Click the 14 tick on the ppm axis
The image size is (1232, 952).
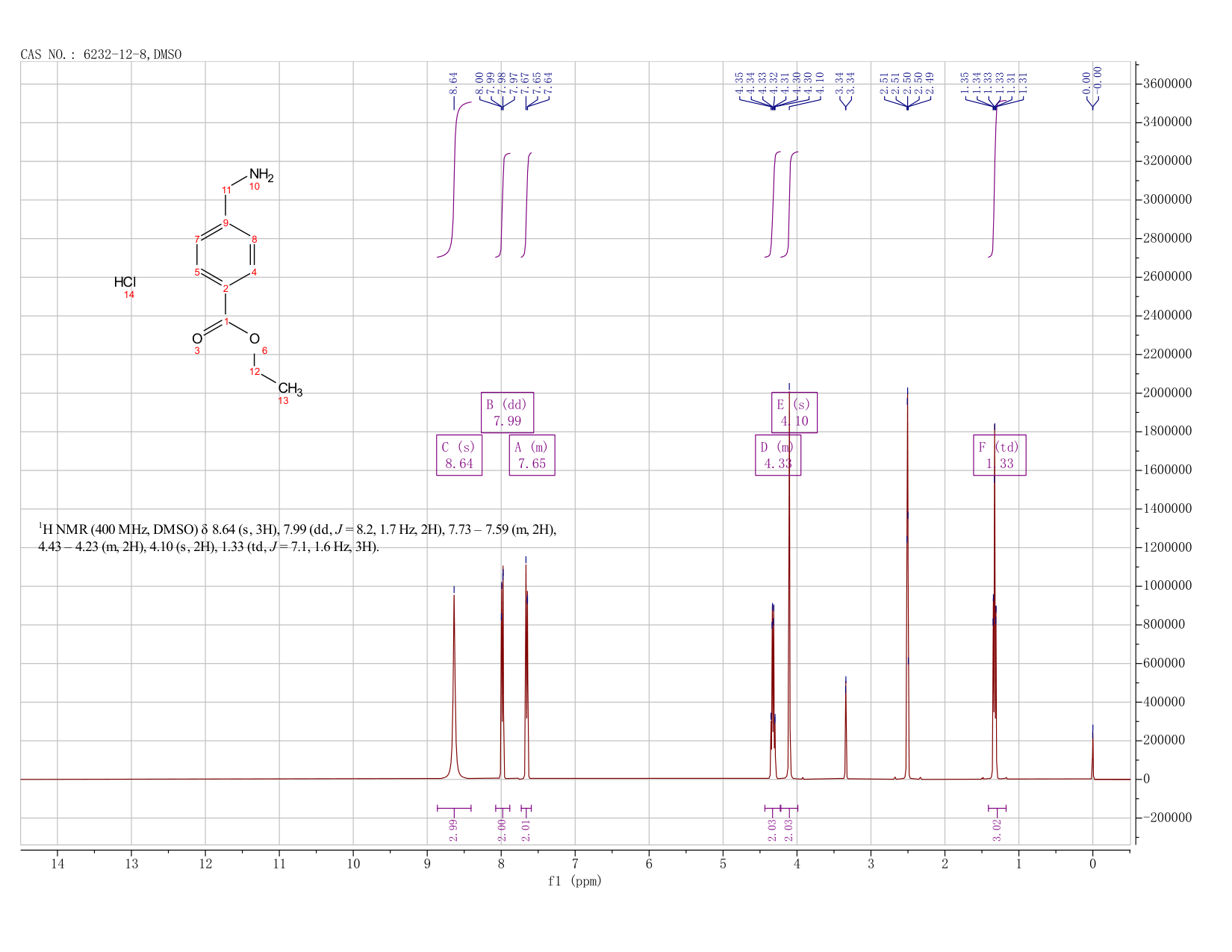point(57,864)
